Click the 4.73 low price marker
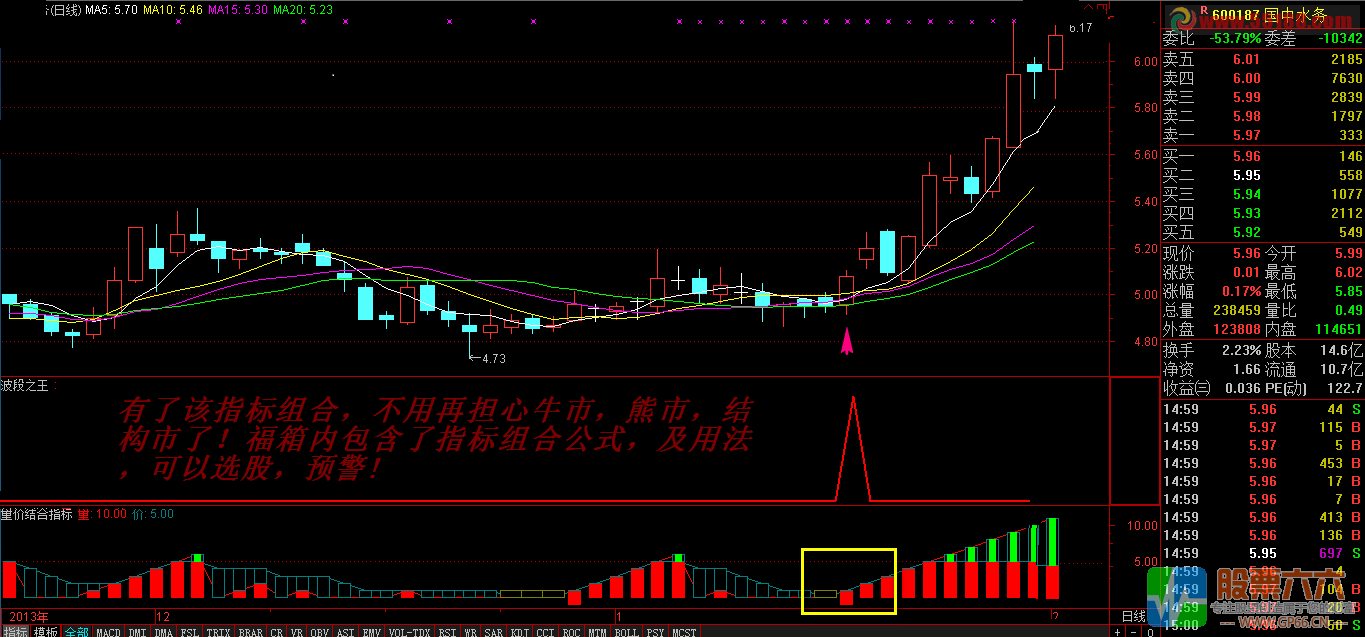 click(493, 358)
